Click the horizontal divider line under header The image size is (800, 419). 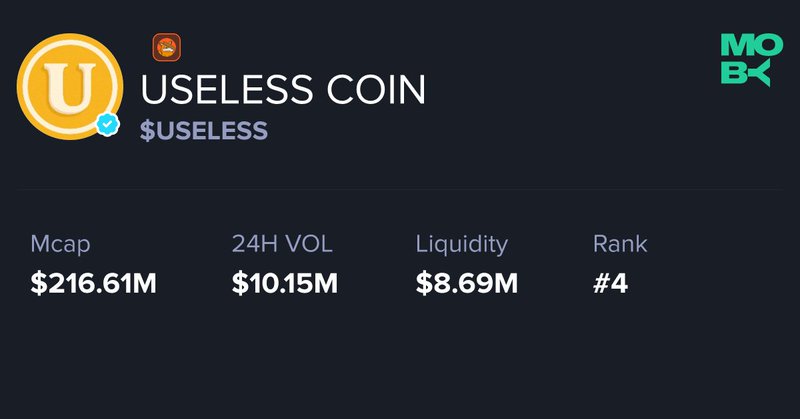tap(400, 189)
